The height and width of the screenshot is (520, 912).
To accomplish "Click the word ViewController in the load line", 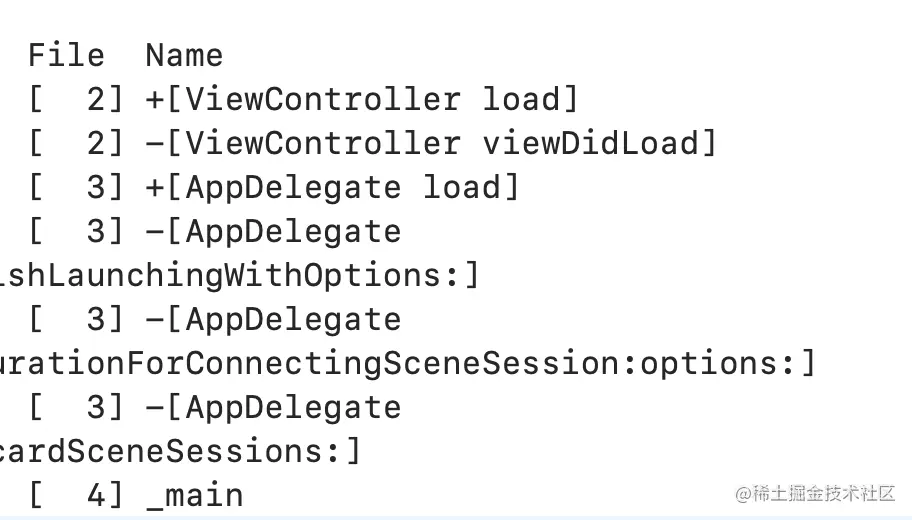I will [x=322, y=99].
